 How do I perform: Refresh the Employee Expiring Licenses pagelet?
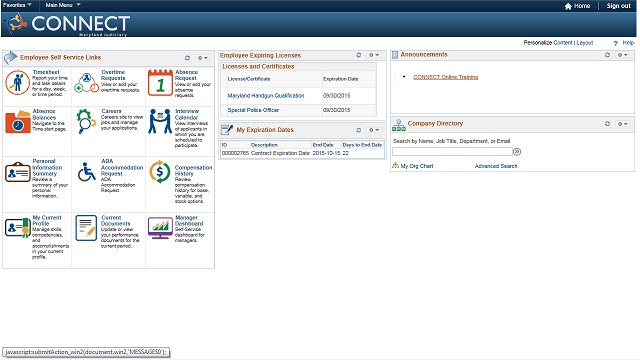(x=359, y=55)
